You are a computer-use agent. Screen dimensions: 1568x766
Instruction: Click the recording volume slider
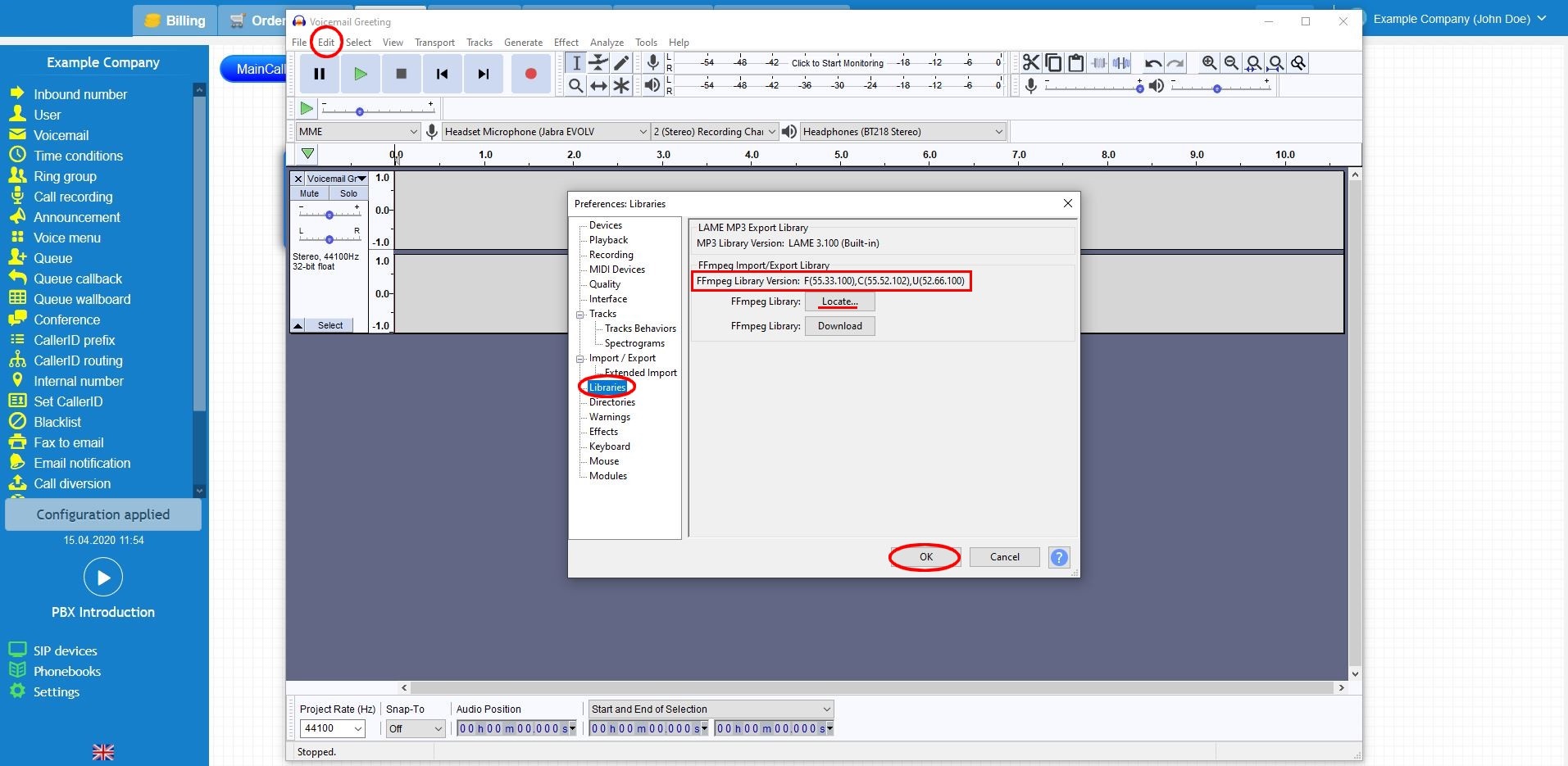(x=1093, y=86)
